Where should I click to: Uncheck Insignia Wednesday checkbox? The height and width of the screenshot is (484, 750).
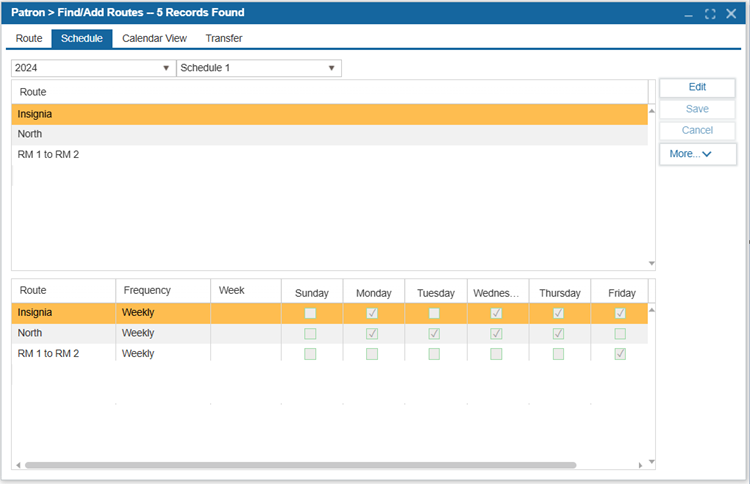496,313
